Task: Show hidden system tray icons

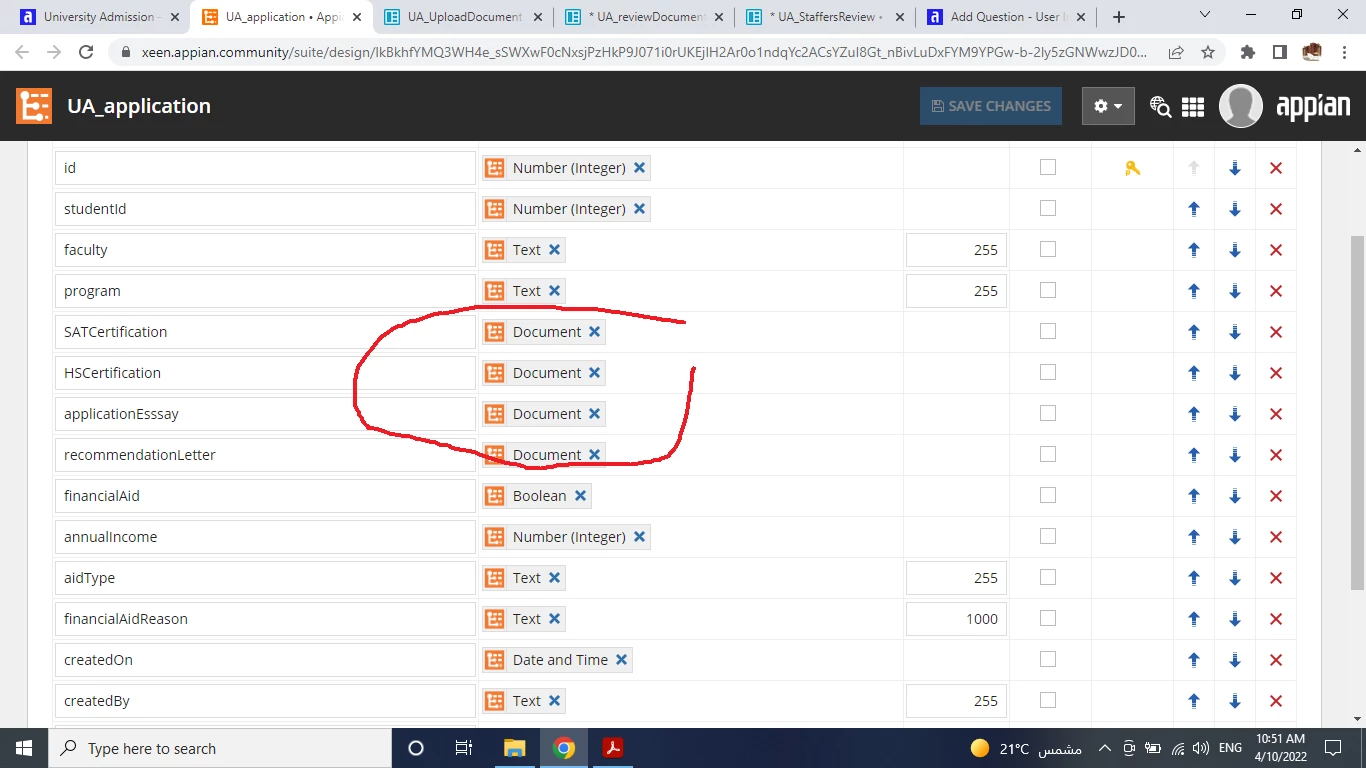Action: [x=1104, y=748]
